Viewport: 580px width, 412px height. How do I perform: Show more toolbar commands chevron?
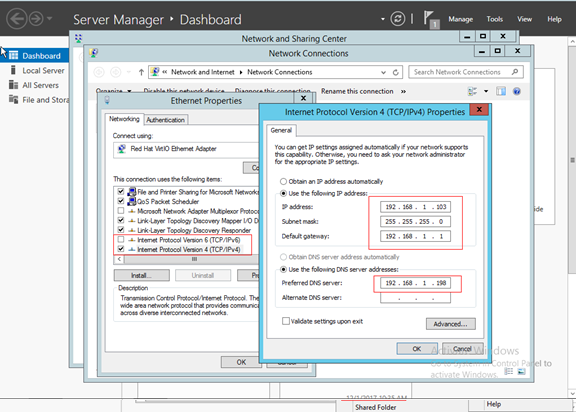(403, 91)
